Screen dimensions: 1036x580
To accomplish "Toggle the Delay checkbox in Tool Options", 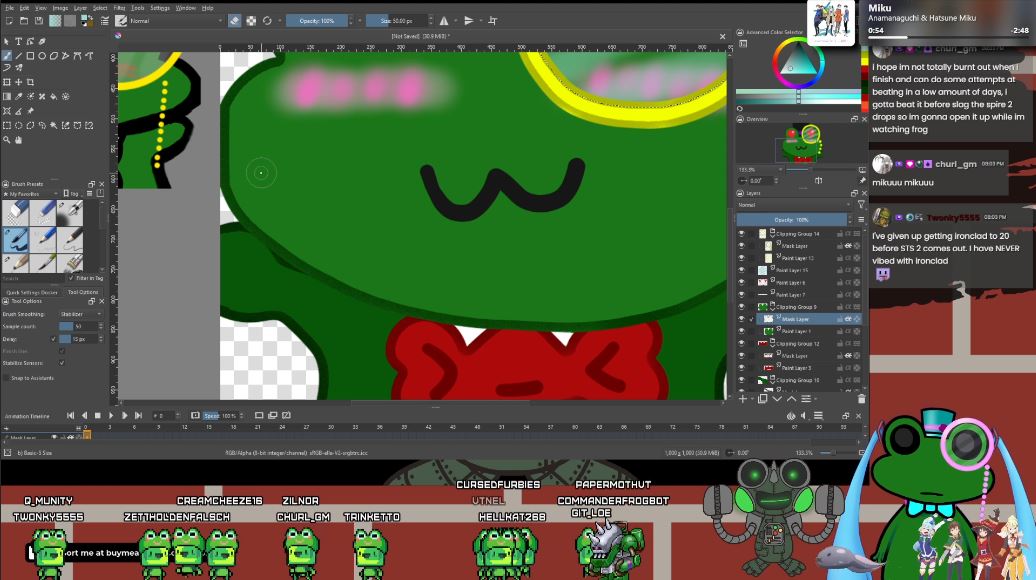I will 54,339.
